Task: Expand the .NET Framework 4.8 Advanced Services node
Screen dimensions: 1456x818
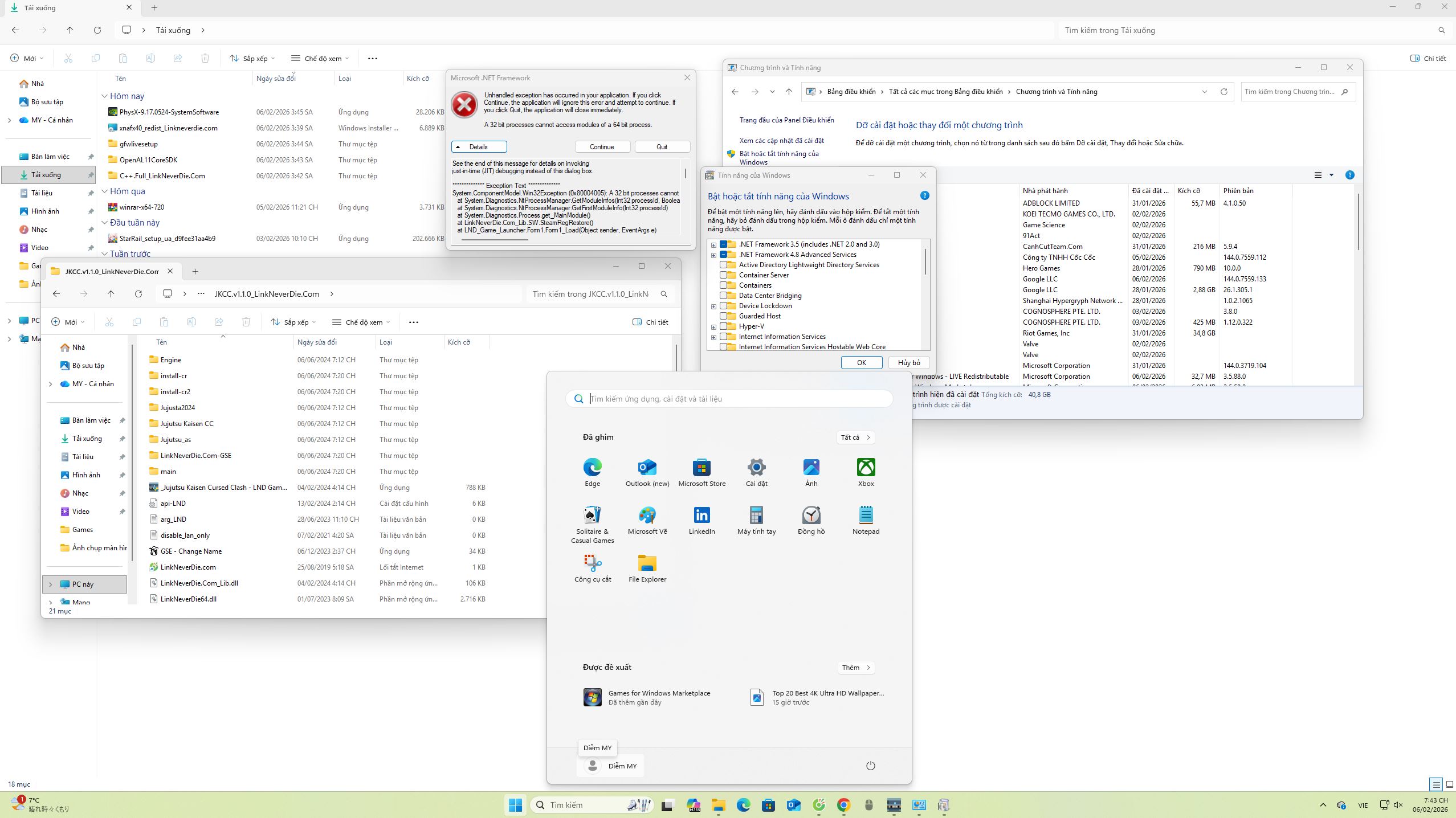Action: tap(714, 255)
